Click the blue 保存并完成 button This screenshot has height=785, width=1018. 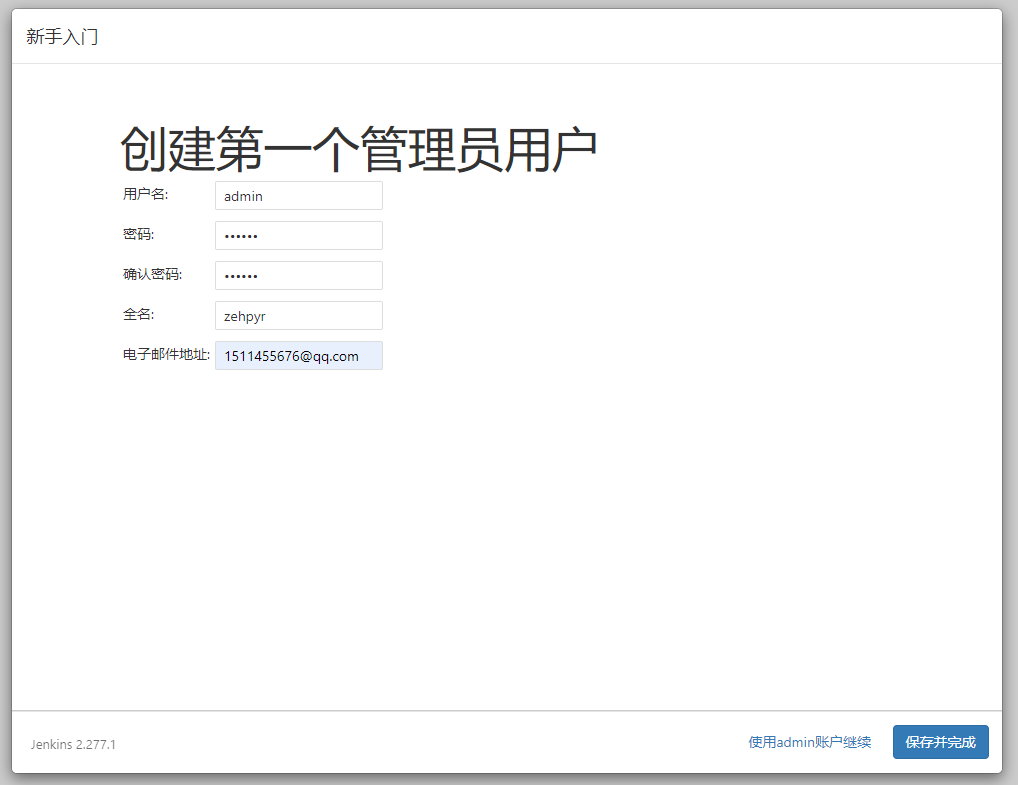tap(940, 742)
